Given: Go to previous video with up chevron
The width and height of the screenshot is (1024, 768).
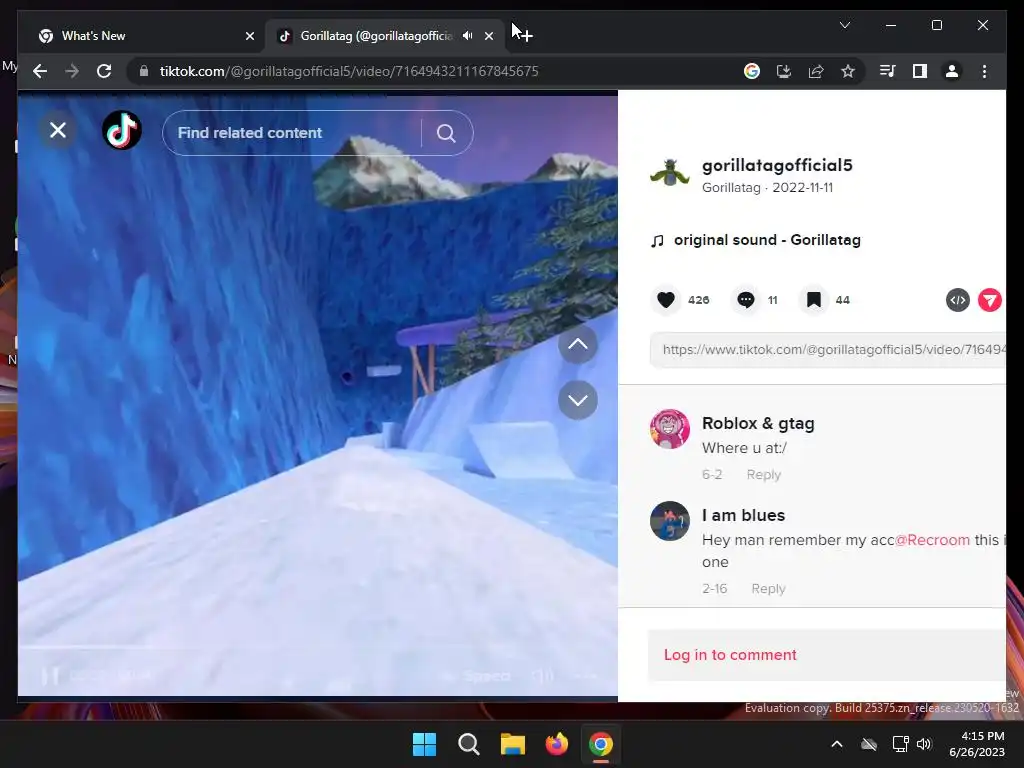Looking at the screenshot, I should [x=578, y=344].
